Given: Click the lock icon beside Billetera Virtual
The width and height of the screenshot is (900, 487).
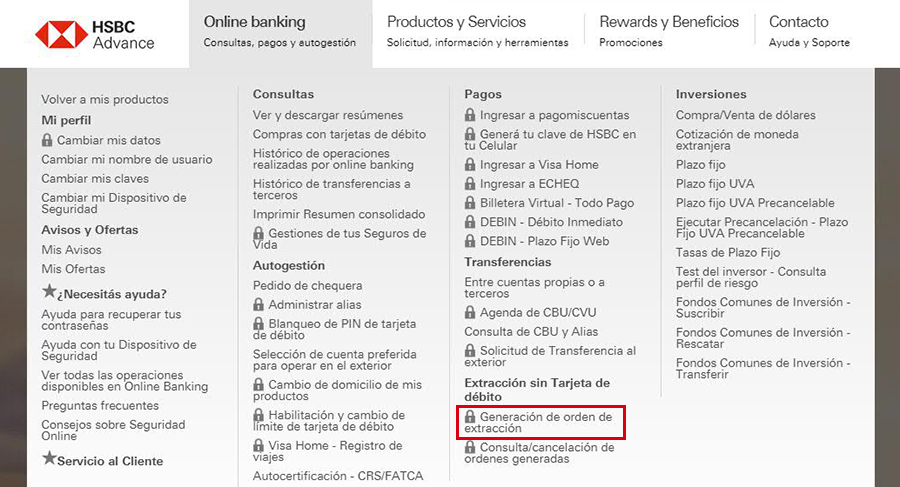Looking at the screenshot, I should tap(470, 202).
